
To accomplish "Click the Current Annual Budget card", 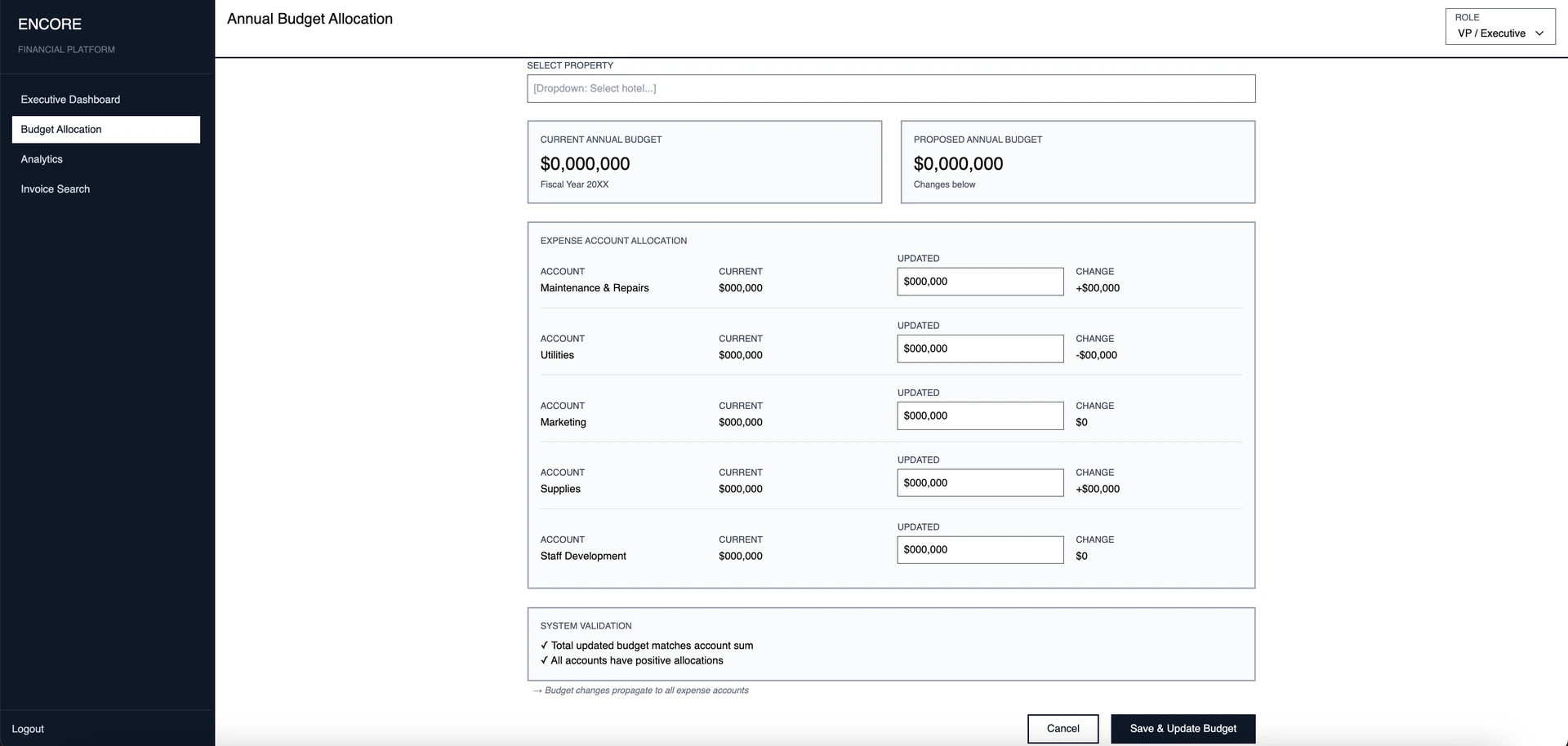I will (704, 162).
